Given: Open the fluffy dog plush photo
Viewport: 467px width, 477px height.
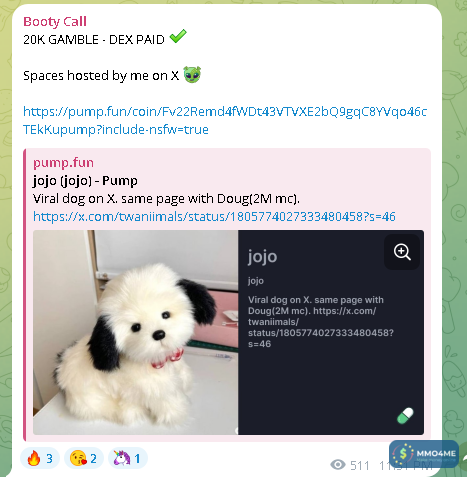Looking at the screenshot, I should click(x=136, y=332).
